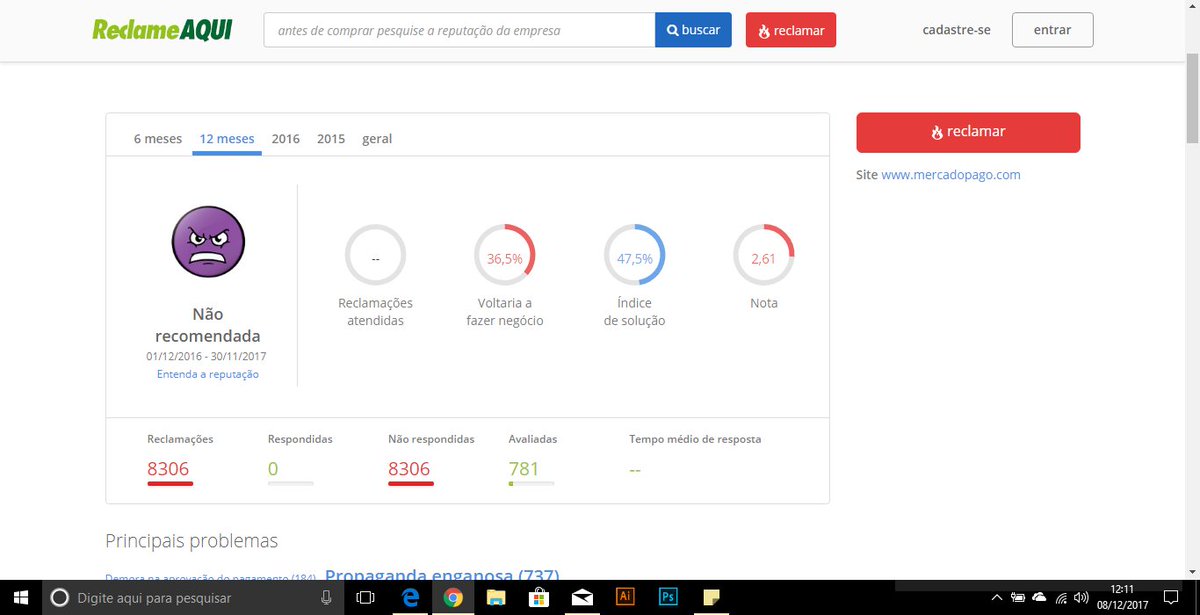Screen dimensions: 1200x615
Task: Open the Entenda a reputação link
Action: pos(208,374)
